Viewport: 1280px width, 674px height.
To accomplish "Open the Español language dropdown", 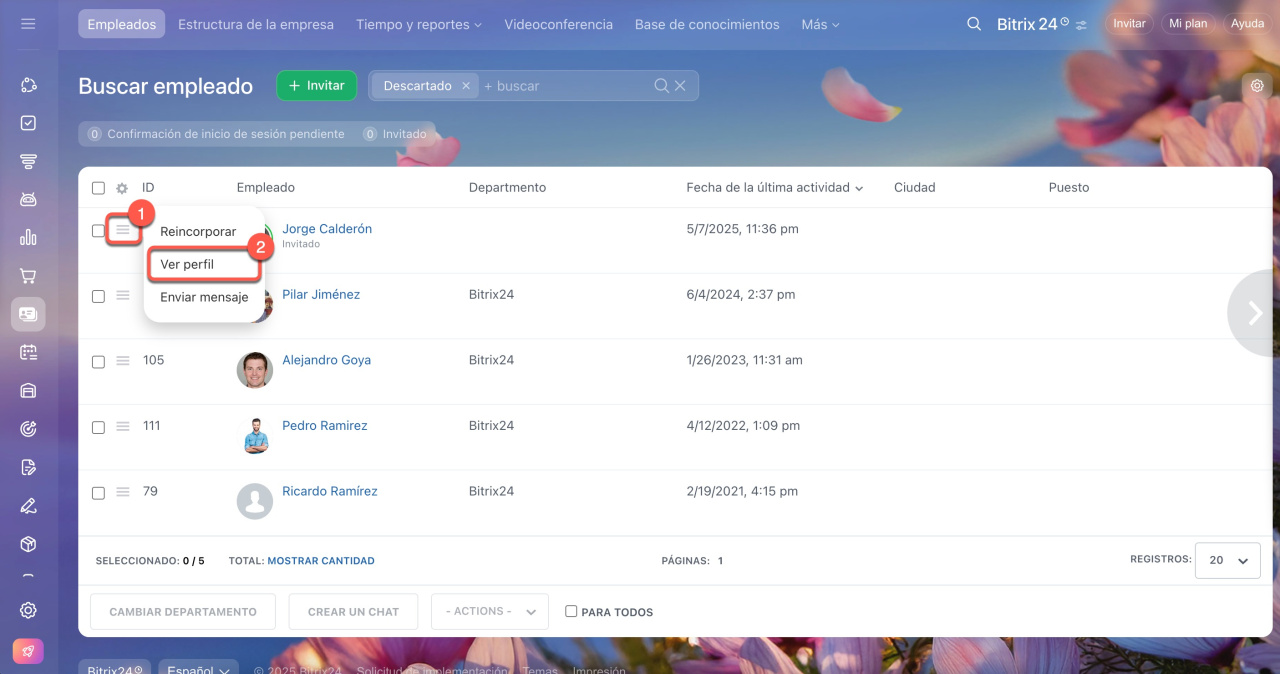I will pyautogui.click(x=198, y=671).
